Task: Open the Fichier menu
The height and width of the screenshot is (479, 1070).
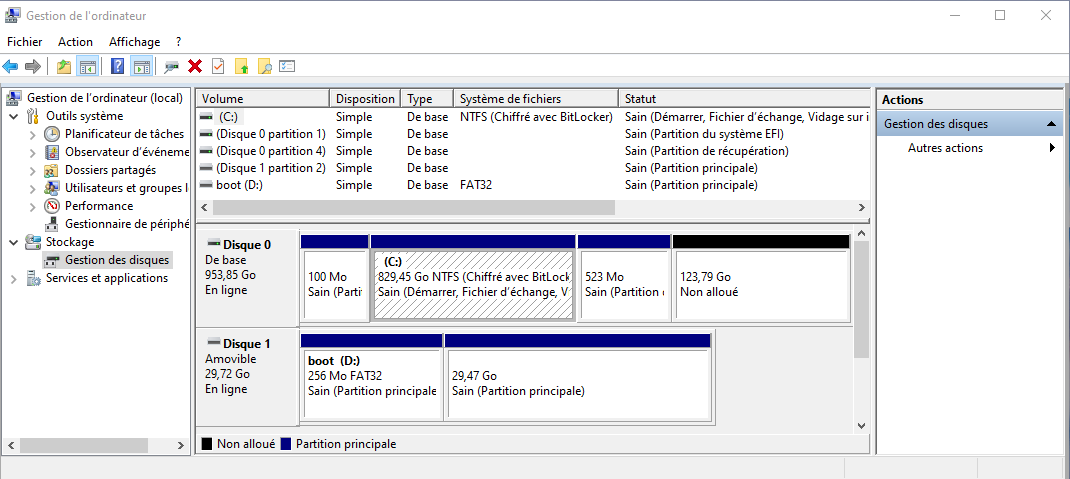Action: coord(25,42)
